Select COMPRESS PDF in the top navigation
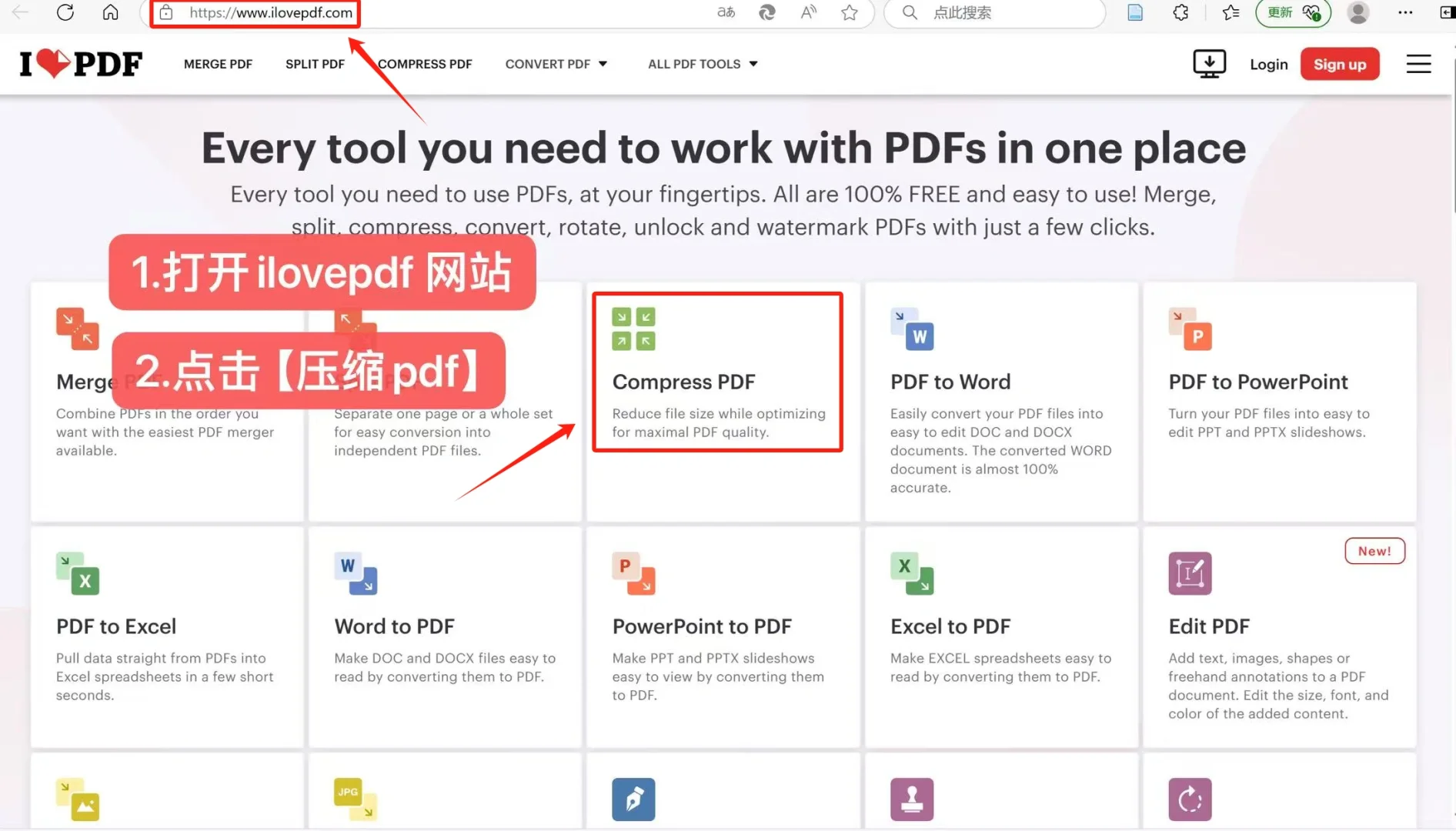 (x=425, y=64)
